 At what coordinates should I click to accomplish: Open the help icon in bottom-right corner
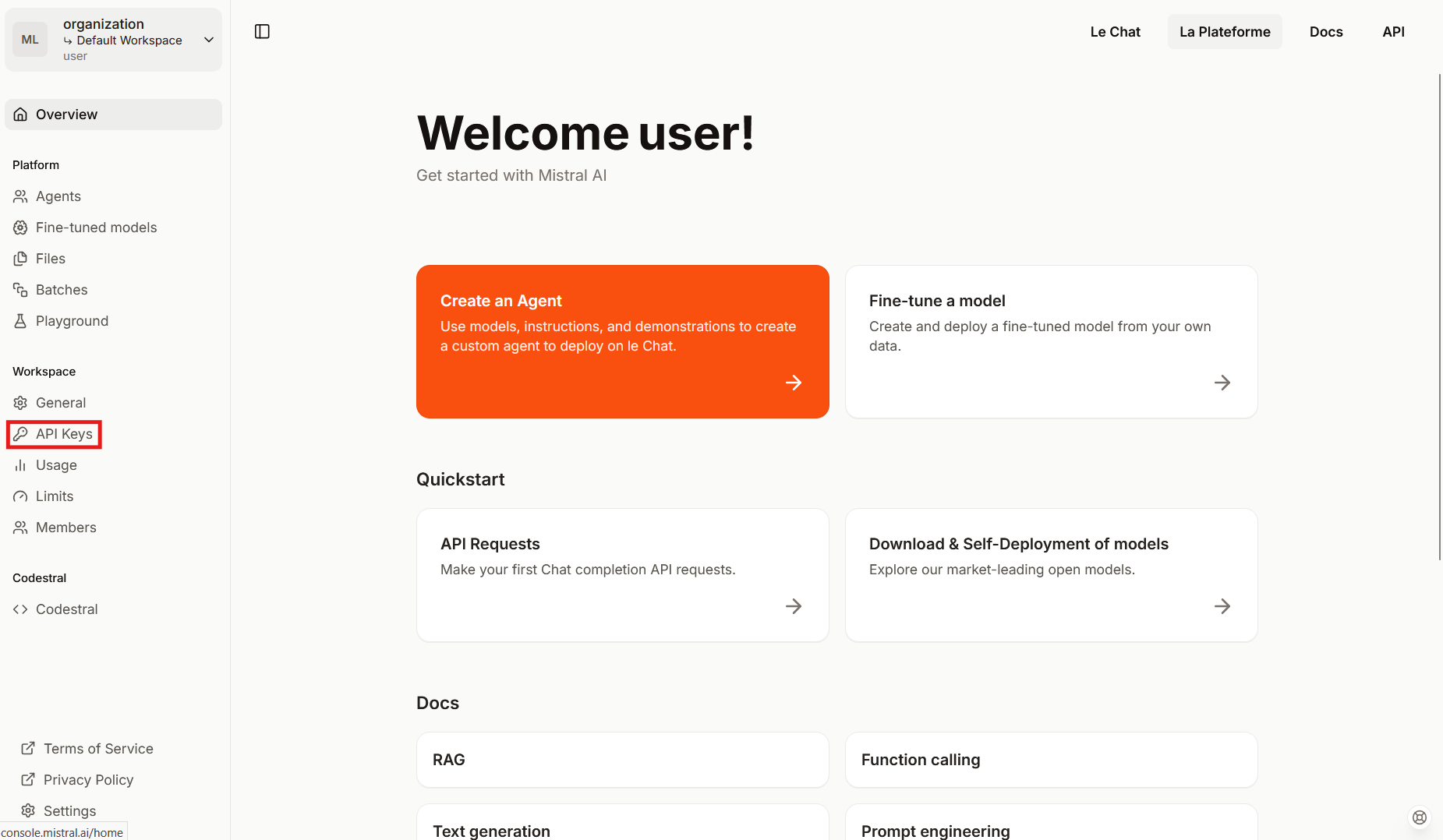click(x=1420, y=817)
